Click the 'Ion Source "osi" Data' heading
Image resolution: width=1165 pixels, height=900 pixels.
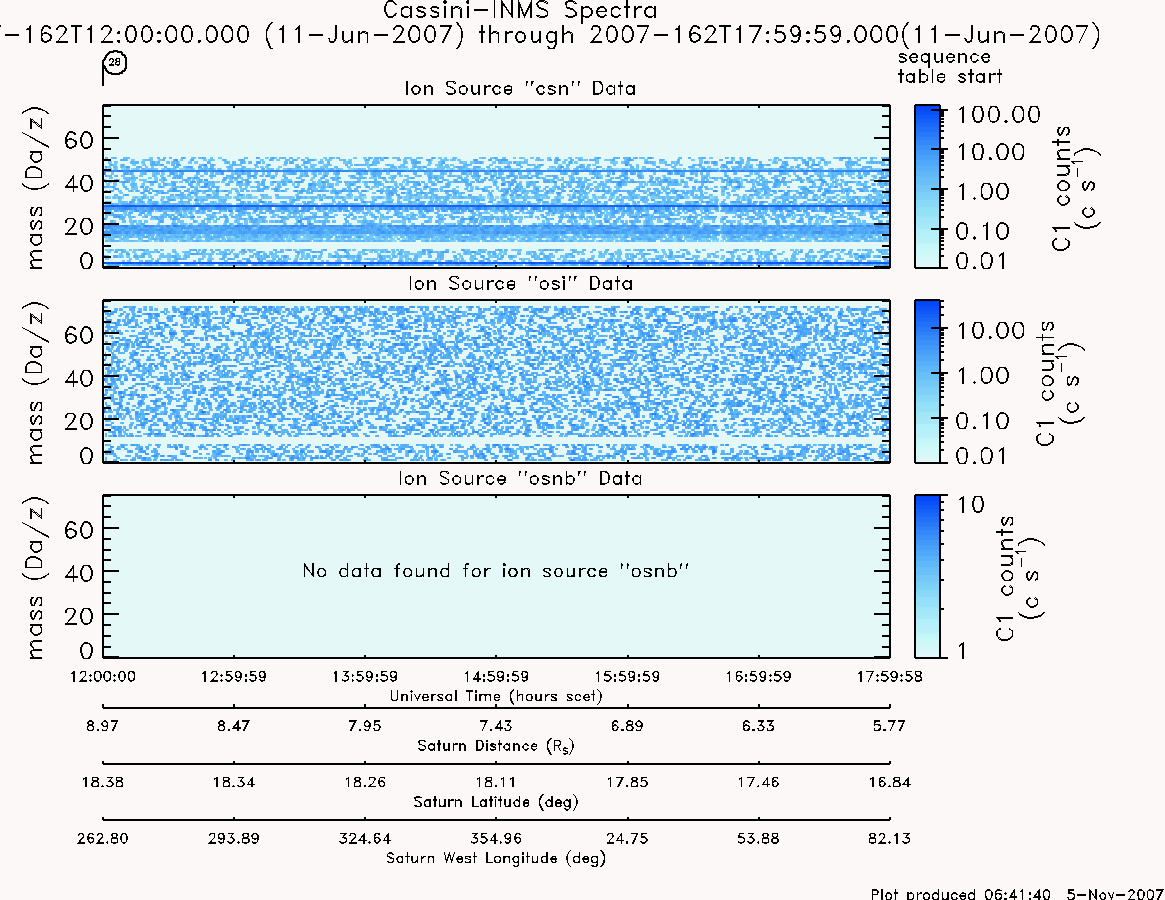[520, 284]
